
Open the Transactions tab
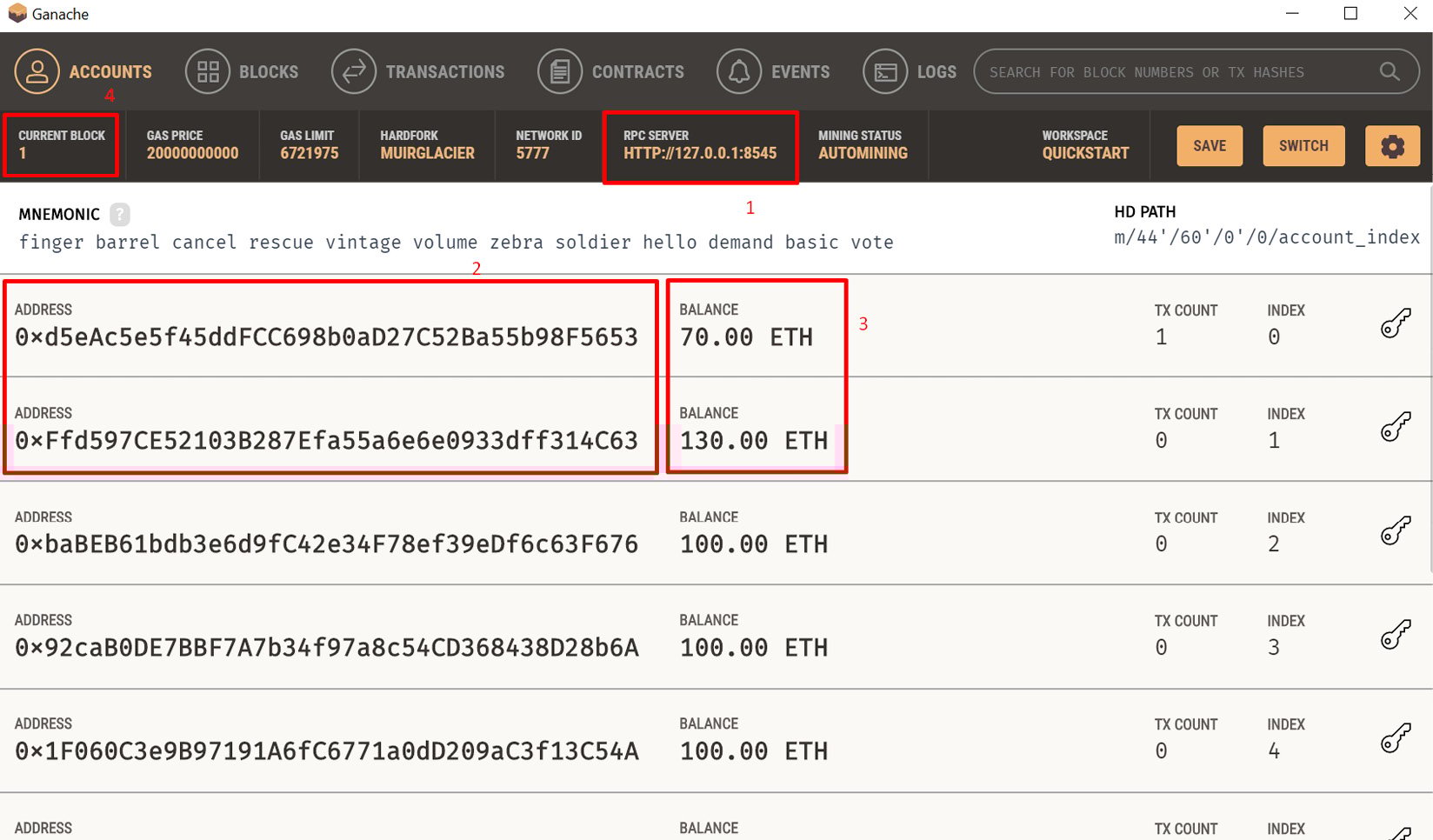point(418,71)
